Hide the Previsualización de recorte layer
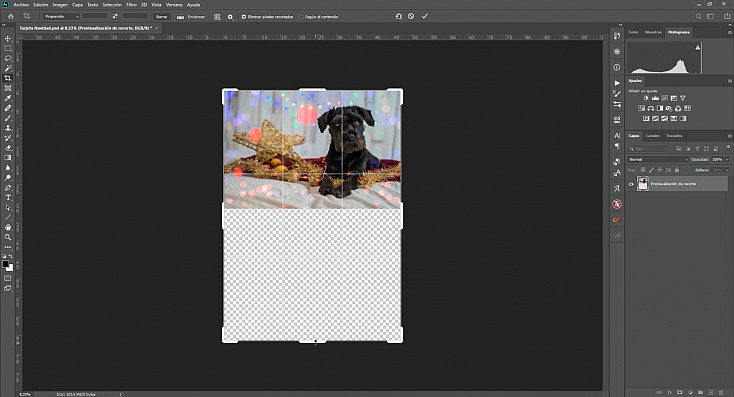The width and height of the screenshot is (734, 397). [x=631, y=184]
